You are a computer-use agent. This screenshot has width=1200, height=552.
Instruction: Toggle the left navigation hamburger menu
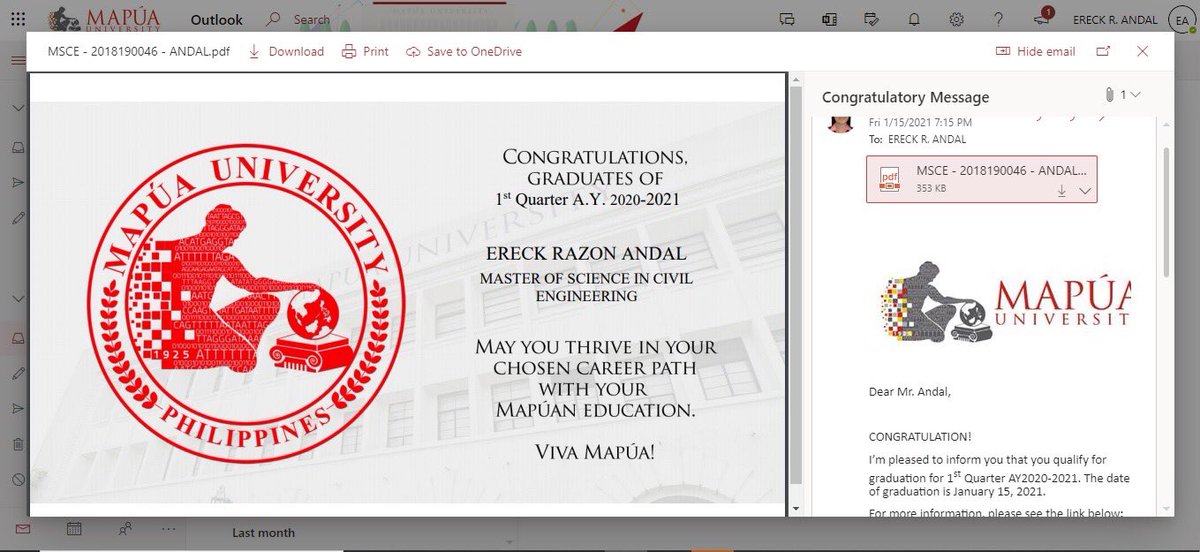pyautogui.click(x=18, y=60)
